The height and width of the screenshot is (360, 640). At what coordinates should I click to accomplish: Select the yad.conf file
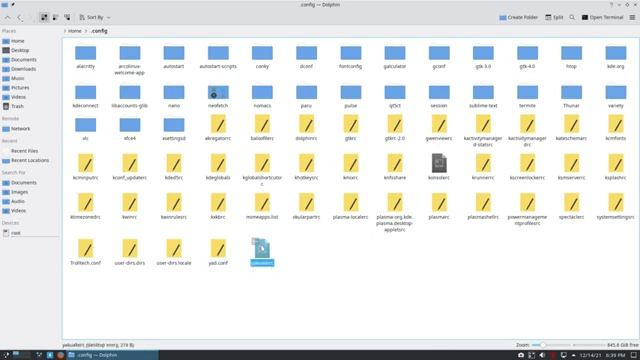click(x=218, y=252)
